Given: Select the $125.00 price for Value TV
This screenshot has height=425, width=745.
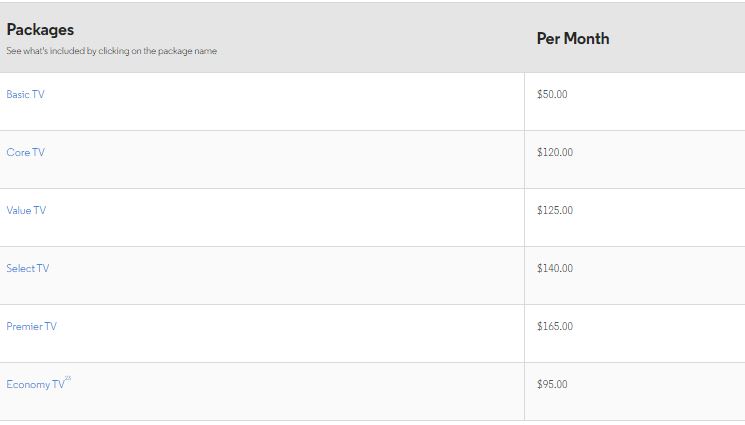Looking at the screenshot, I should [555, 210].
